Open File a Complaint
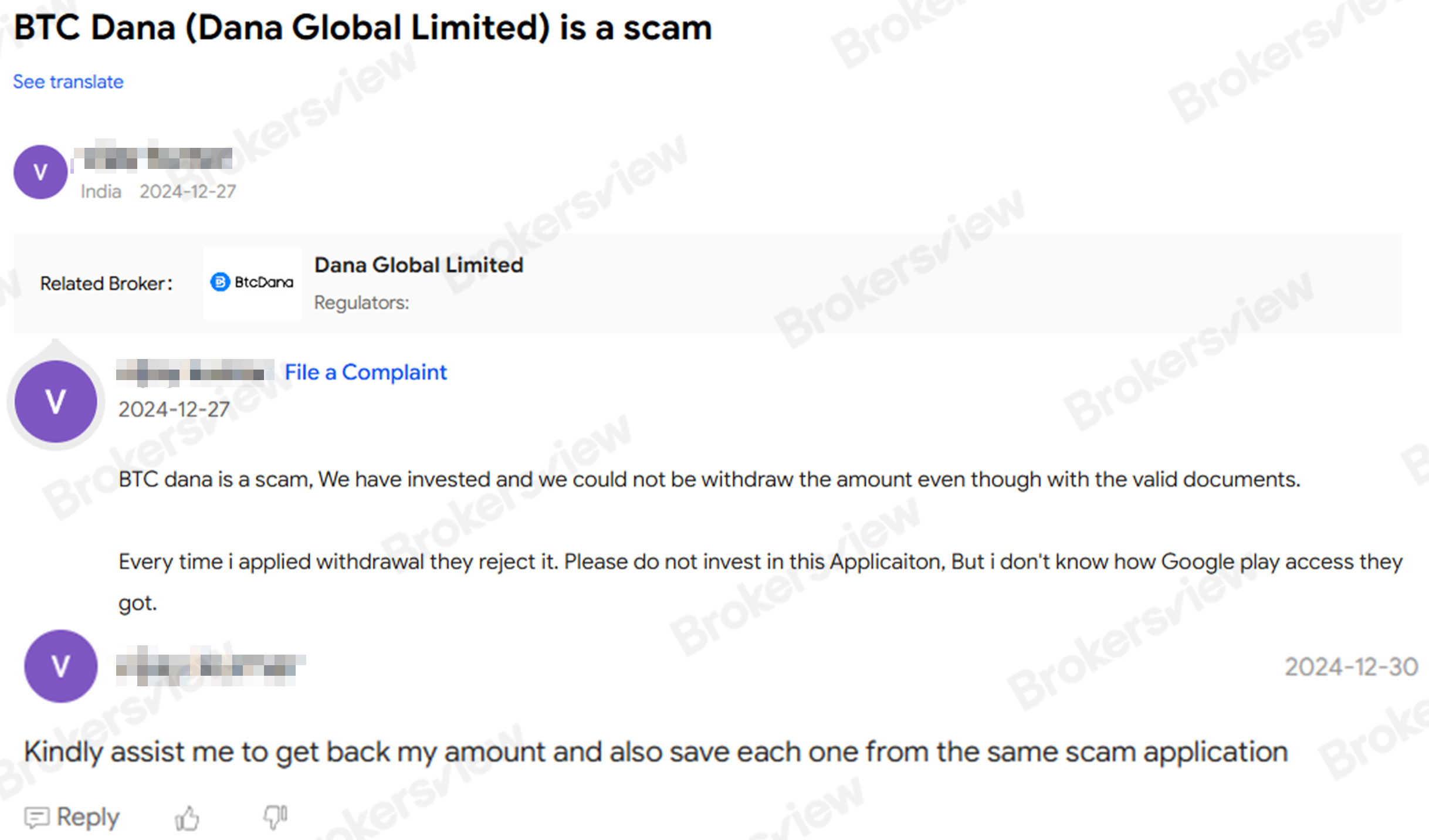 click(365, 371)
